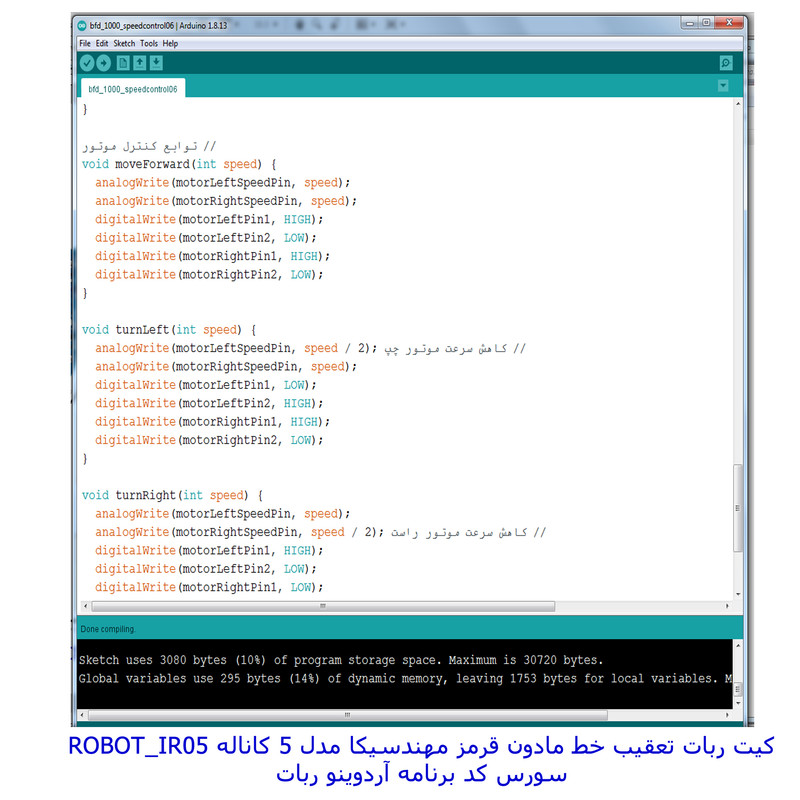The image size is (800, 800).
Task: Open the Edit menu
Action: pos(102,44)
